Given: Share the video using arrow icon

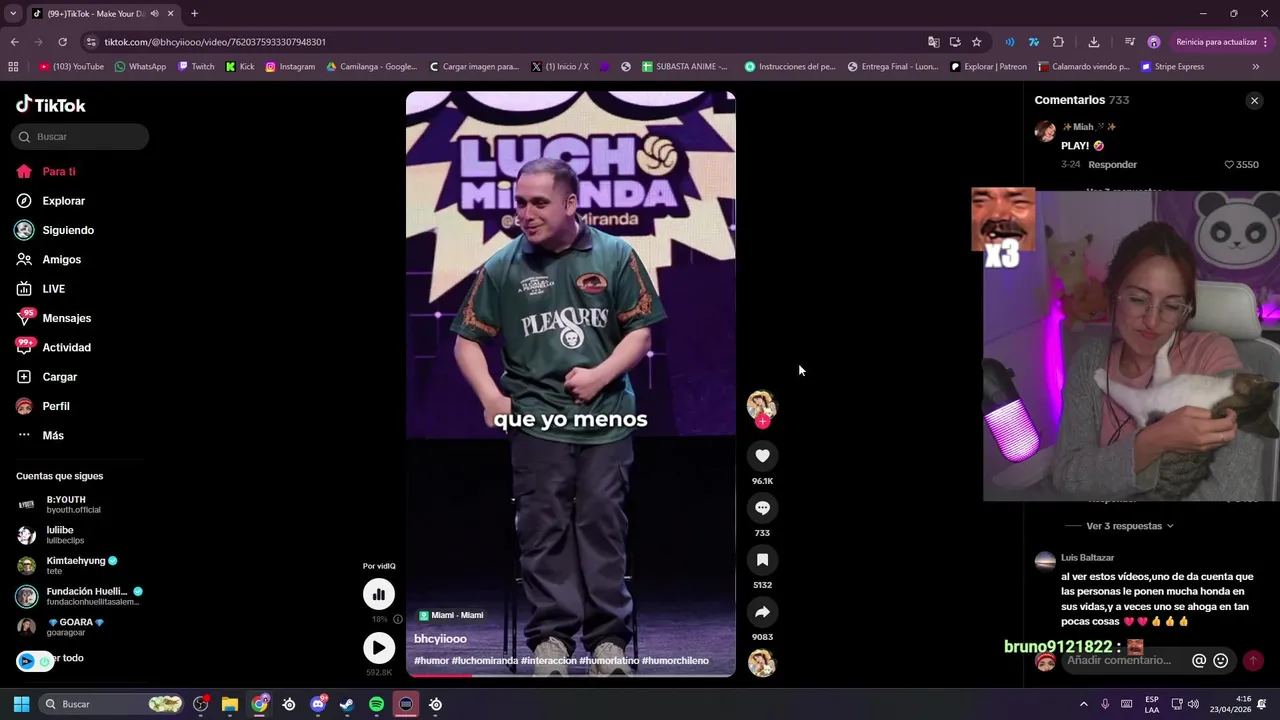Looking at the screenshot, I should click(762, 612).
